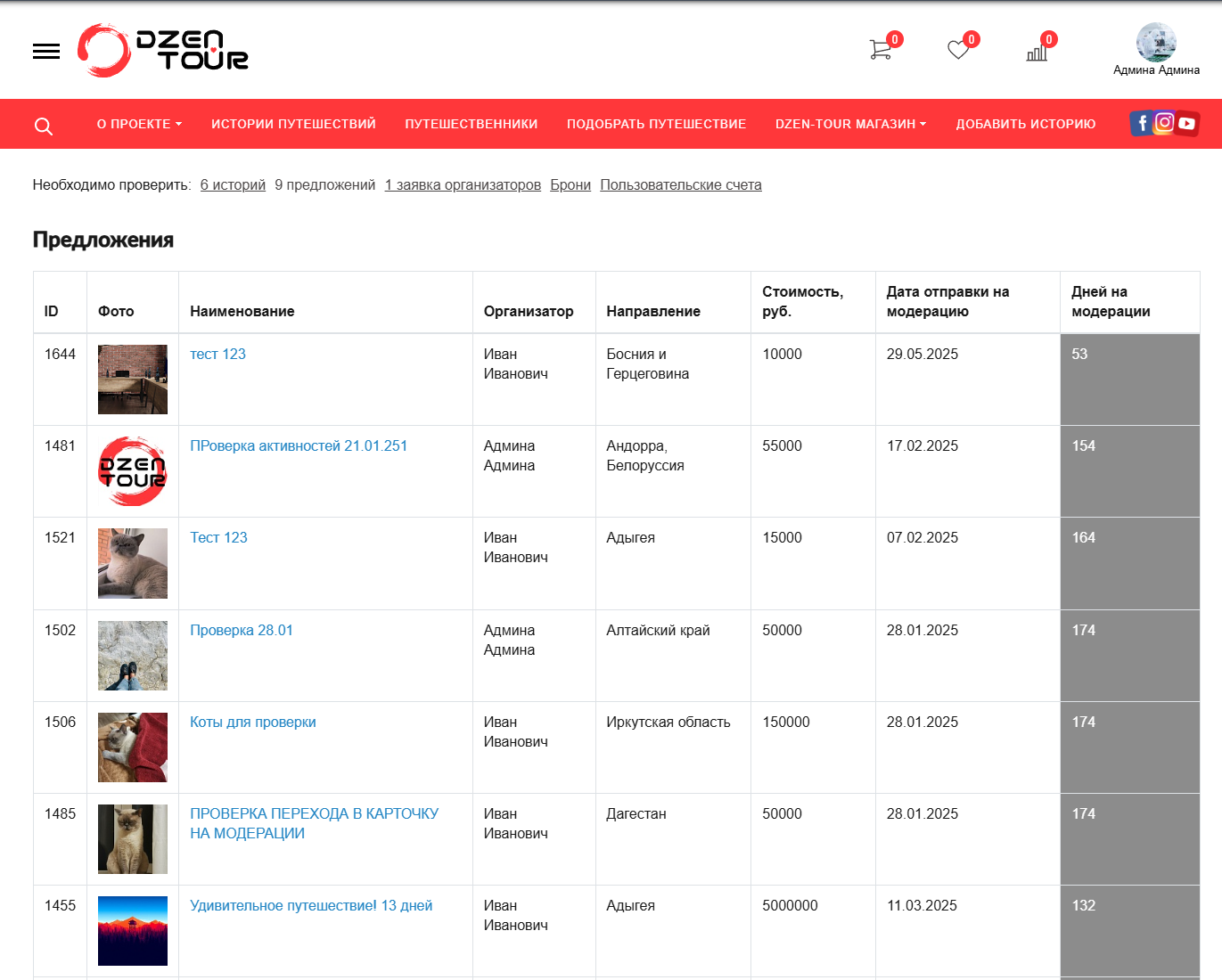Expand the DZEN-TOUR МАГАЗИН dropdown
Image resolution: width=1222 pixels, height=980 pixels.
tap(850, 124)
